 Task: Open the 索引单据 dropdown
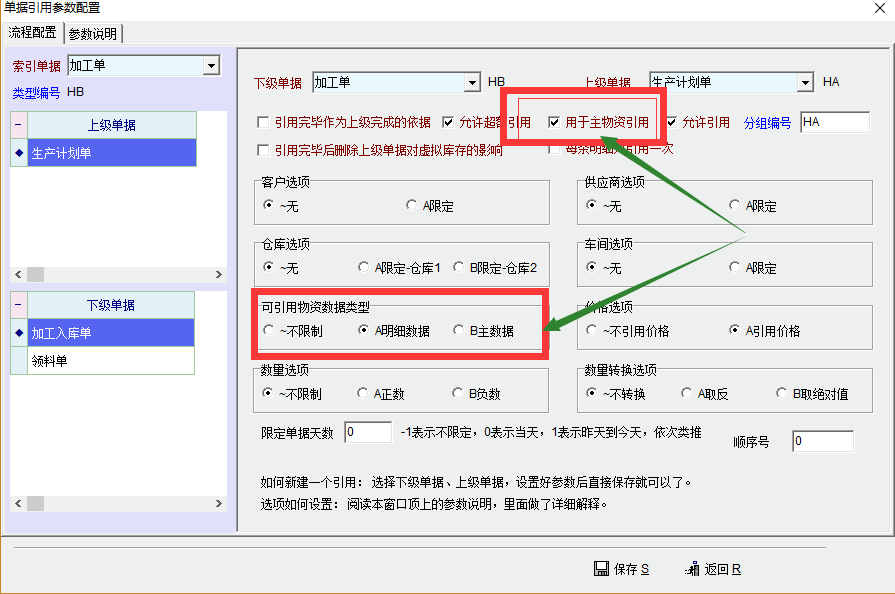click(x=211, y=66)
